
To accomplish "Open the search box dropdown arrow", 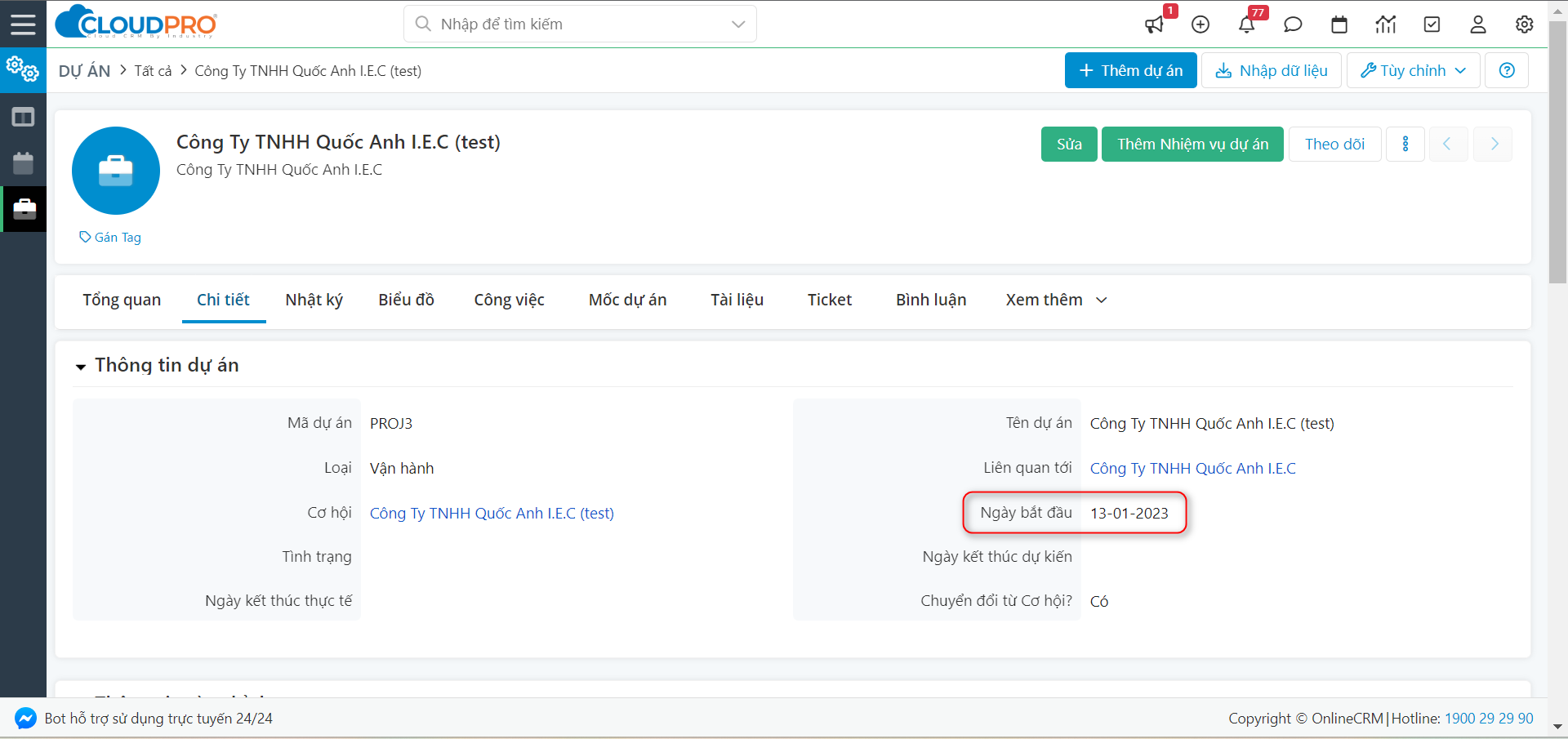I will tap(738, 24).
